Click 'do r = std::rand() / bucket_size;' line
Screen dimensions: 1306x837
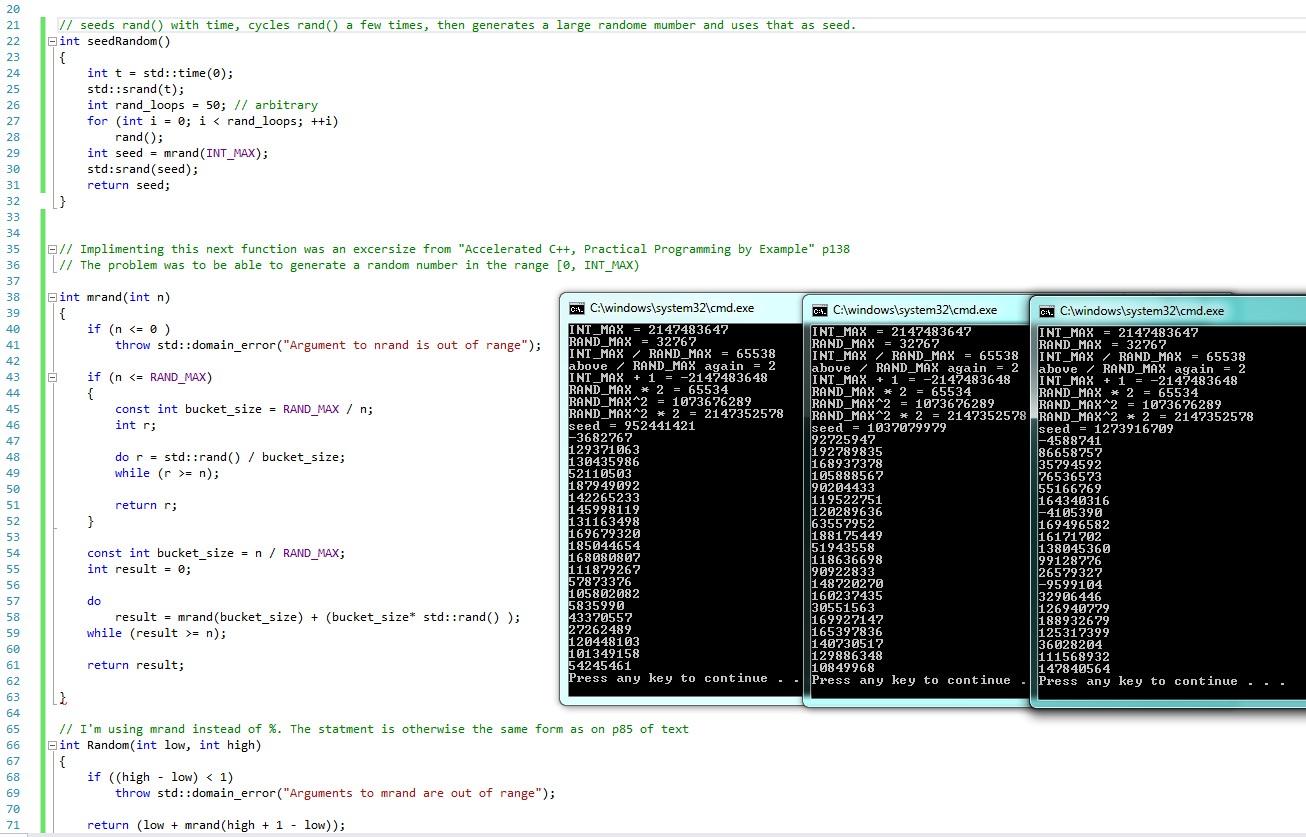tap(230, 457)
